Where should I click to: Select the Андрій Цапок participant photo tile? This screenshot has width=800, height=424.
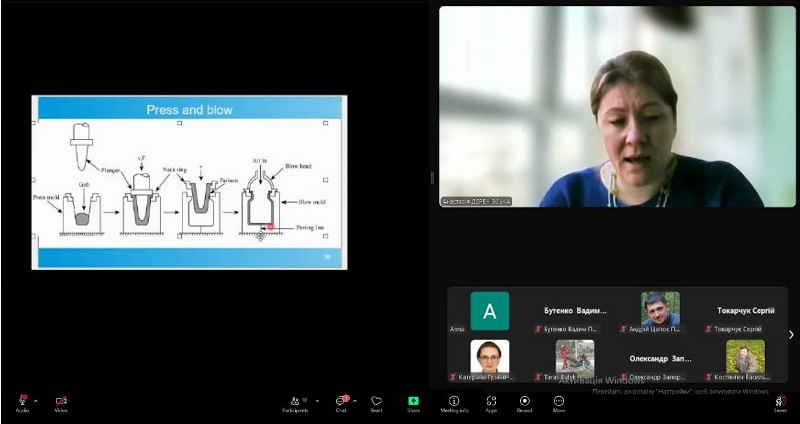(660, 311)
